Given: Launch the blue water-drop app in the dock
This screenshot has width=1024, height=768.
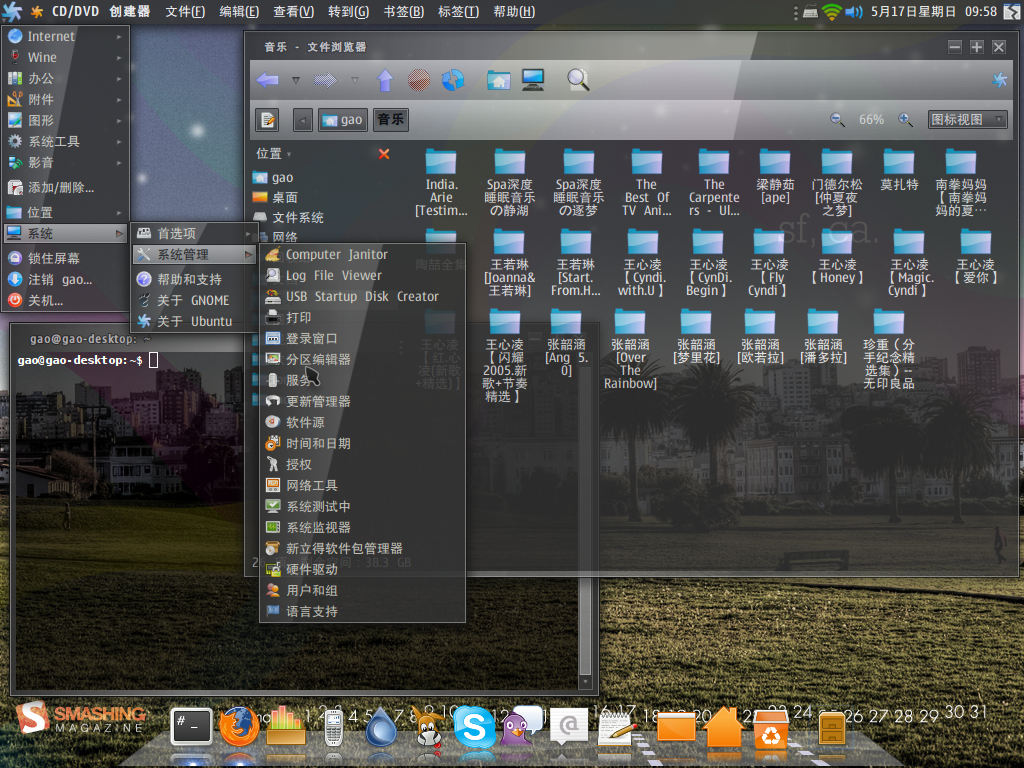Looking at the screenshot, I should (381, 728).
